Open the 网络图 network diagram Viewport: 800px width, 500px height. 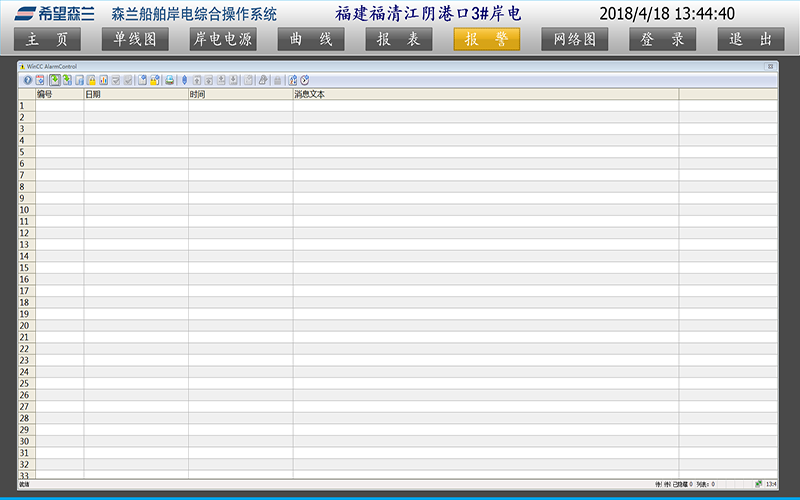pyautogui.click(x=575, y=39)
